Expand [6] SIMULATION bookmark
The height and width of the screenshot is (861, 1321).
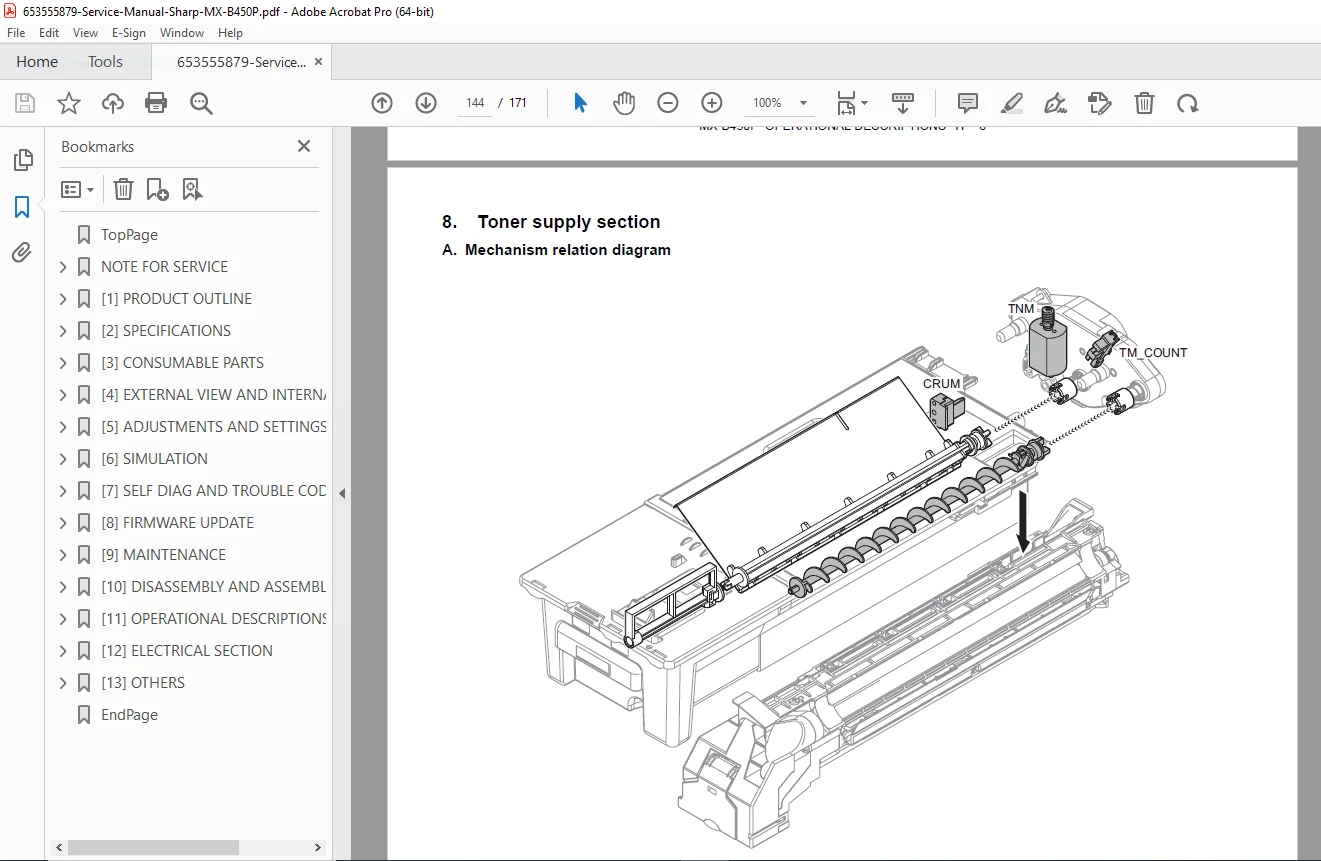(x=63, y=459)
